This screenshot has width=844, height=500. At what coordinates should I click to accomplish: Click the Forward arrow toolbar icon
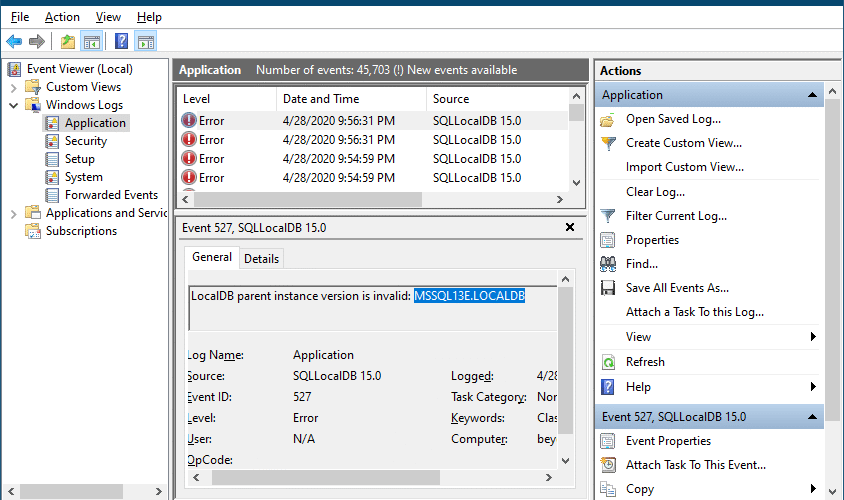37,41
